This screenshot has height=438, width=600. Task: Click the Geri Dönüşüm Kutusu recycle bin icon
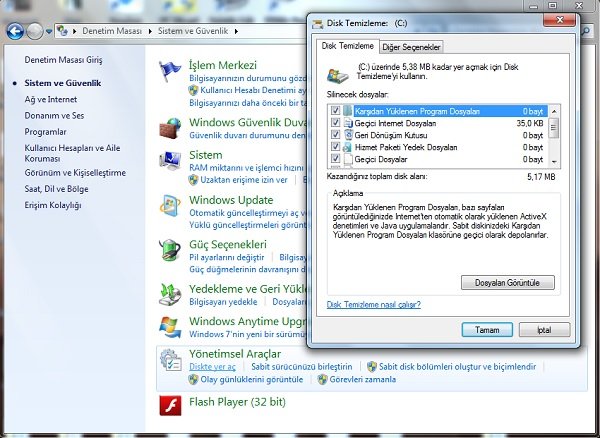348,135
